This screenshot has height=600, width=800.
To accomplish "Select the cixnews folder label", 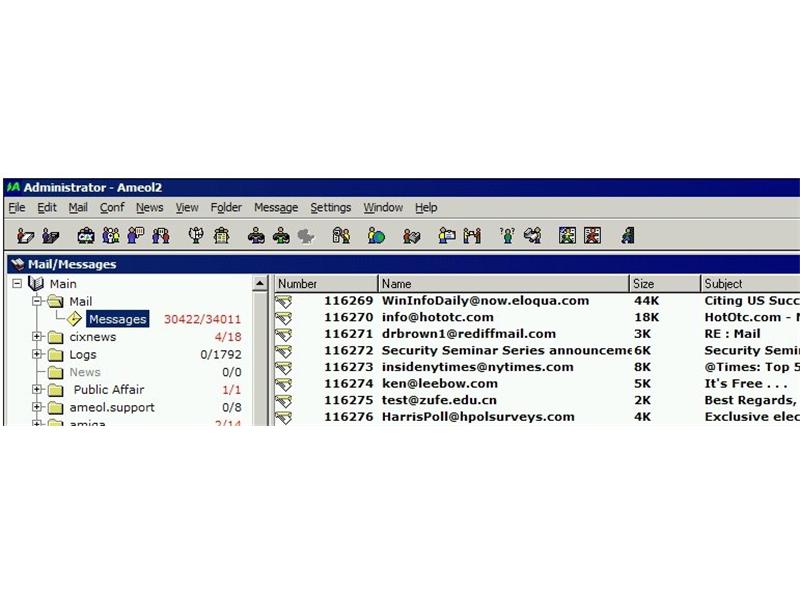I will [x=93, y=337].
